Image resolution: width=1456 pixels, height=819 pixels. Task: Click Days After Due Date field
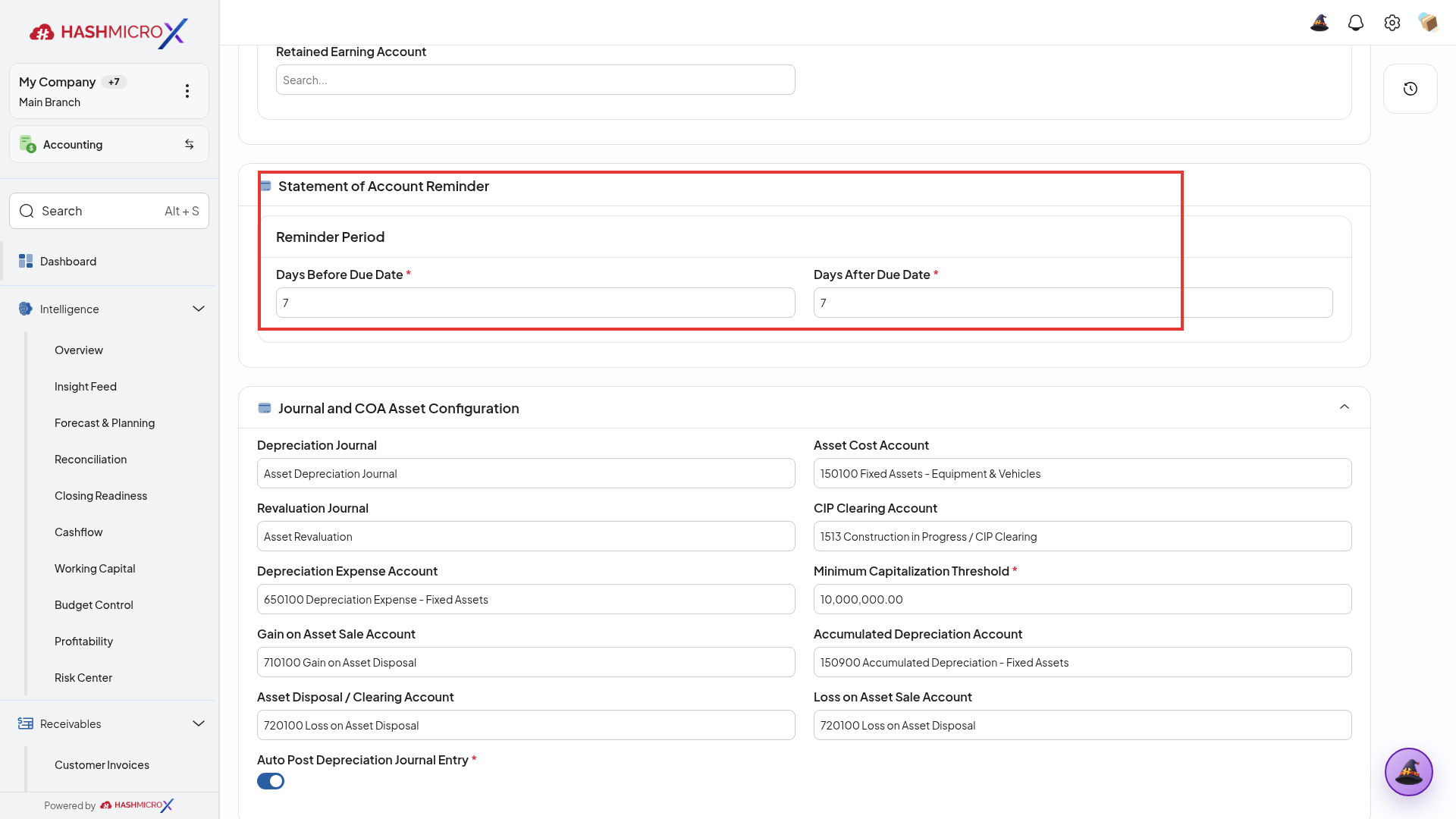[1073, 303]
